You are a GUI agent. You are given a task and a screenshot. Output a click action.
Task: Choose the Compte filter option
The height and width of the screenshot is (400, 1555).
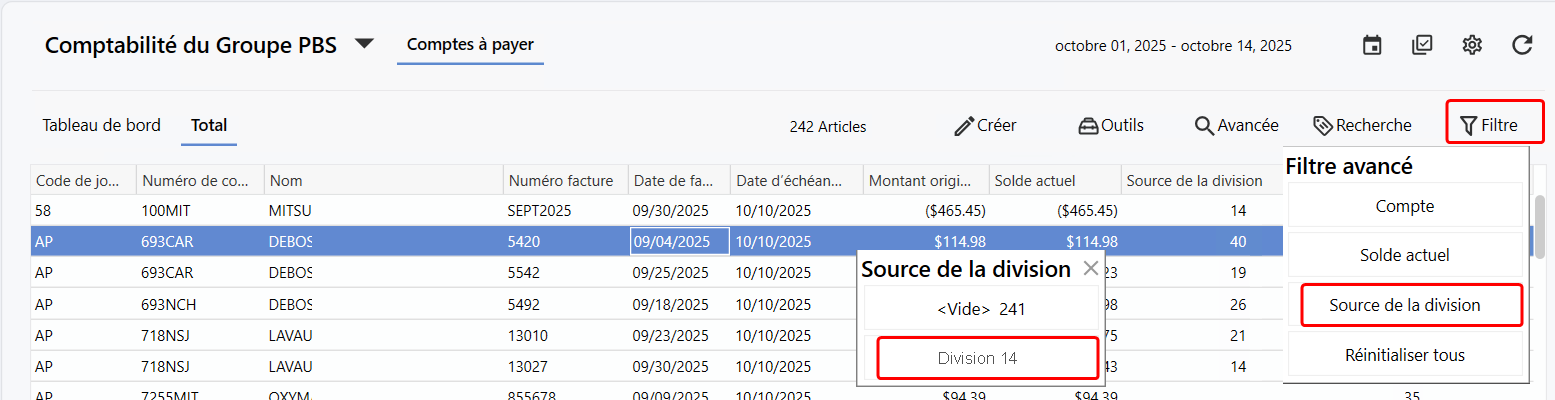[1404, 206]
